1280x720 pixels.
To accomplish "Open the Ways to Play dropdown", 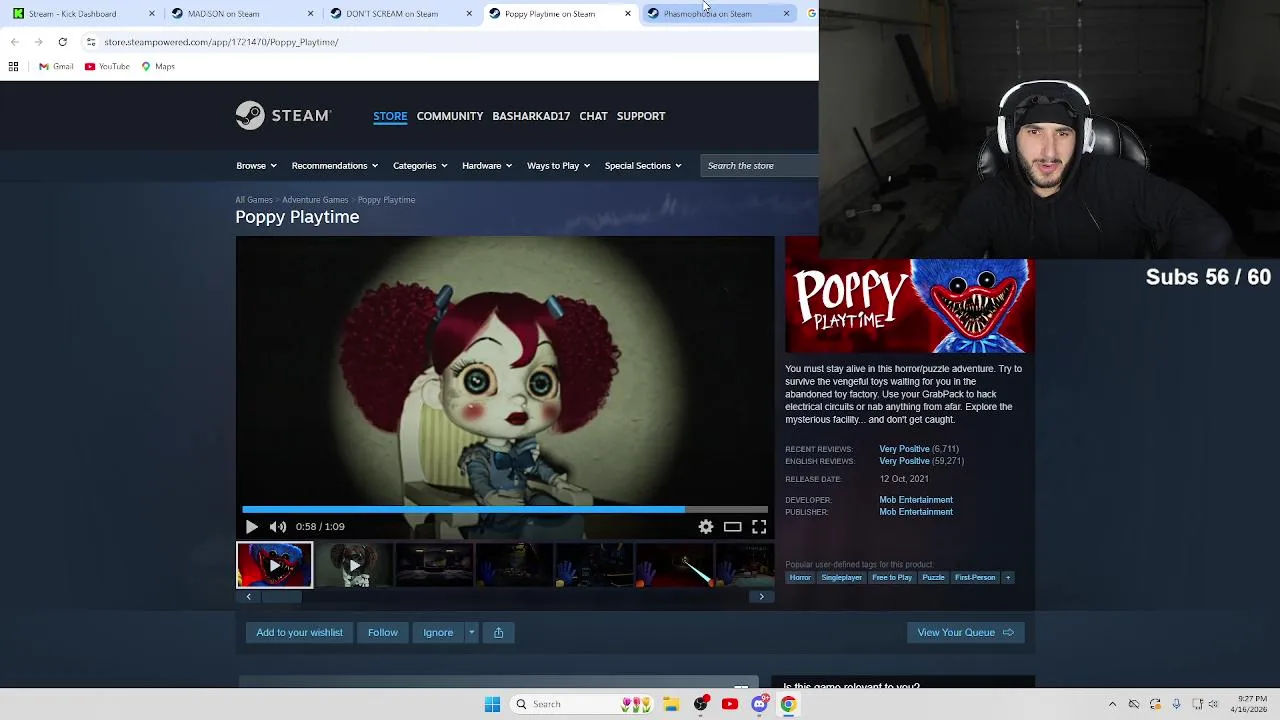I will [558, 166].
